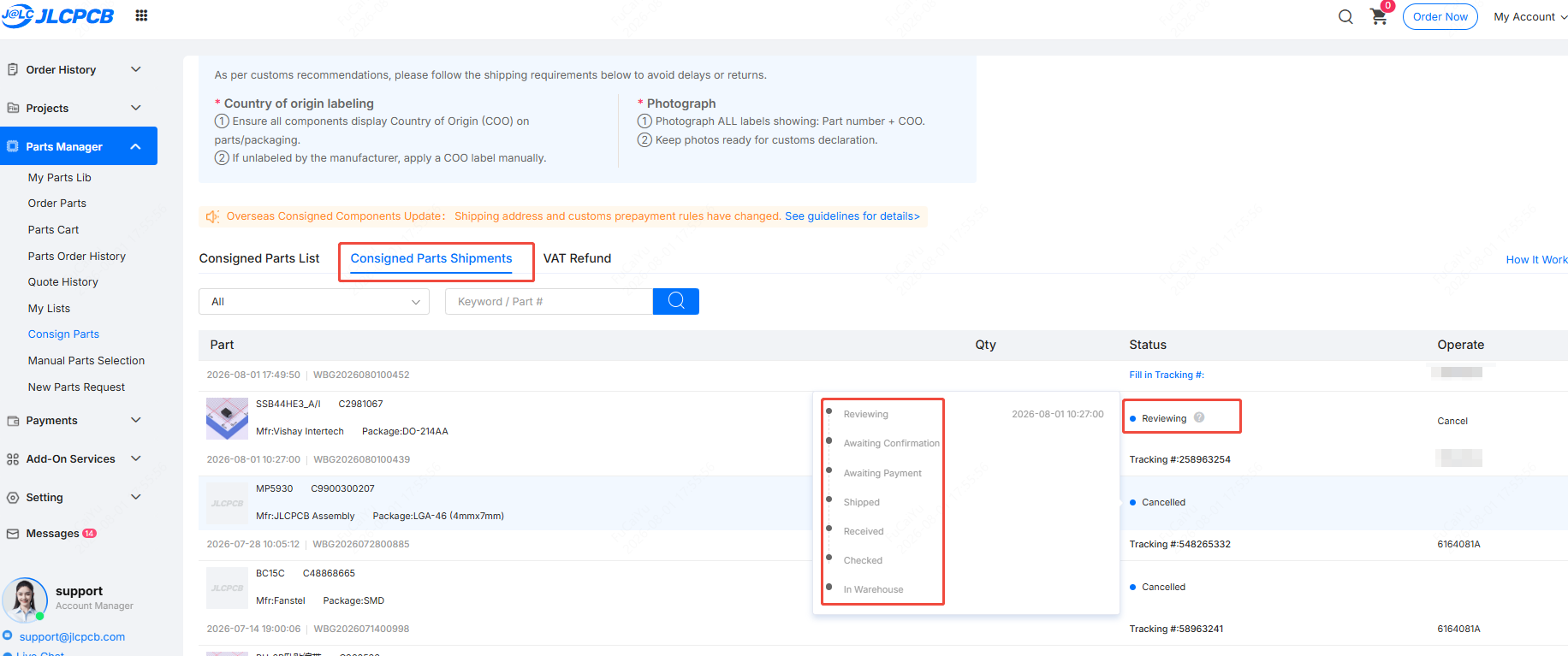This screenshot has height=656, width=1568.
Task: Click In Warehouse step in status popup
Action: 873,589
